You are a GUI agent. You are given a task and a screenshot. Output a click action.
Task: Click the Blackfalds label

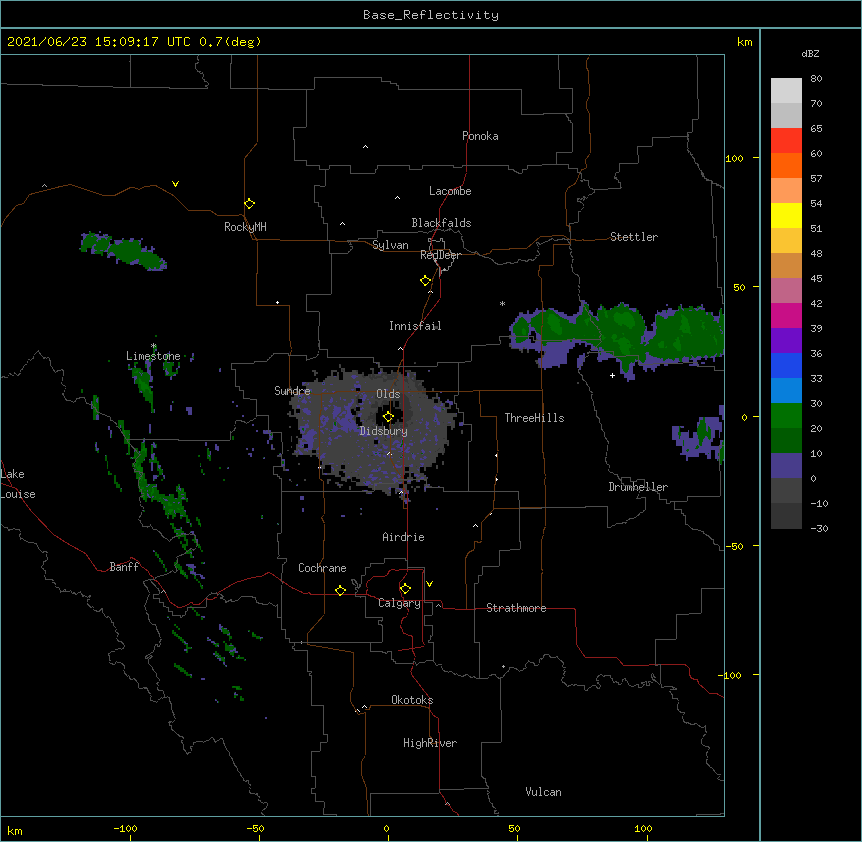tap(441, 223)
